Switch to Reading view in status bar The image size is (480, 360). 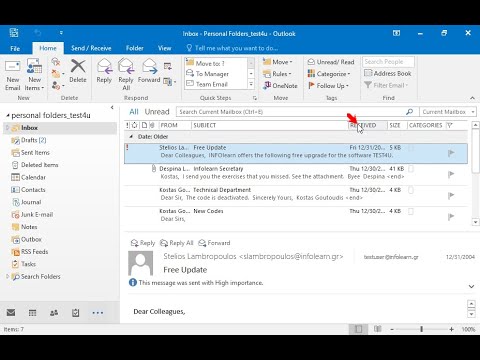(377, 329)
